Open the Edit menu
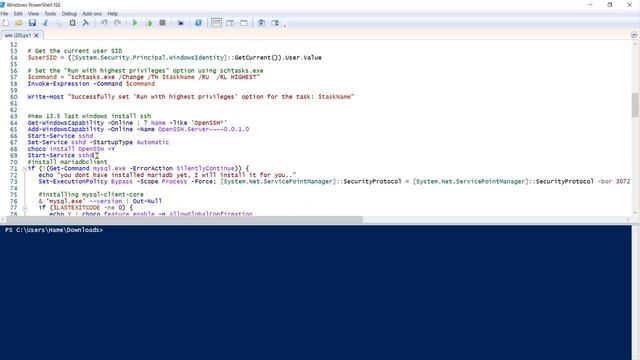This screenshot has width=640, height=360. (18, 13)
